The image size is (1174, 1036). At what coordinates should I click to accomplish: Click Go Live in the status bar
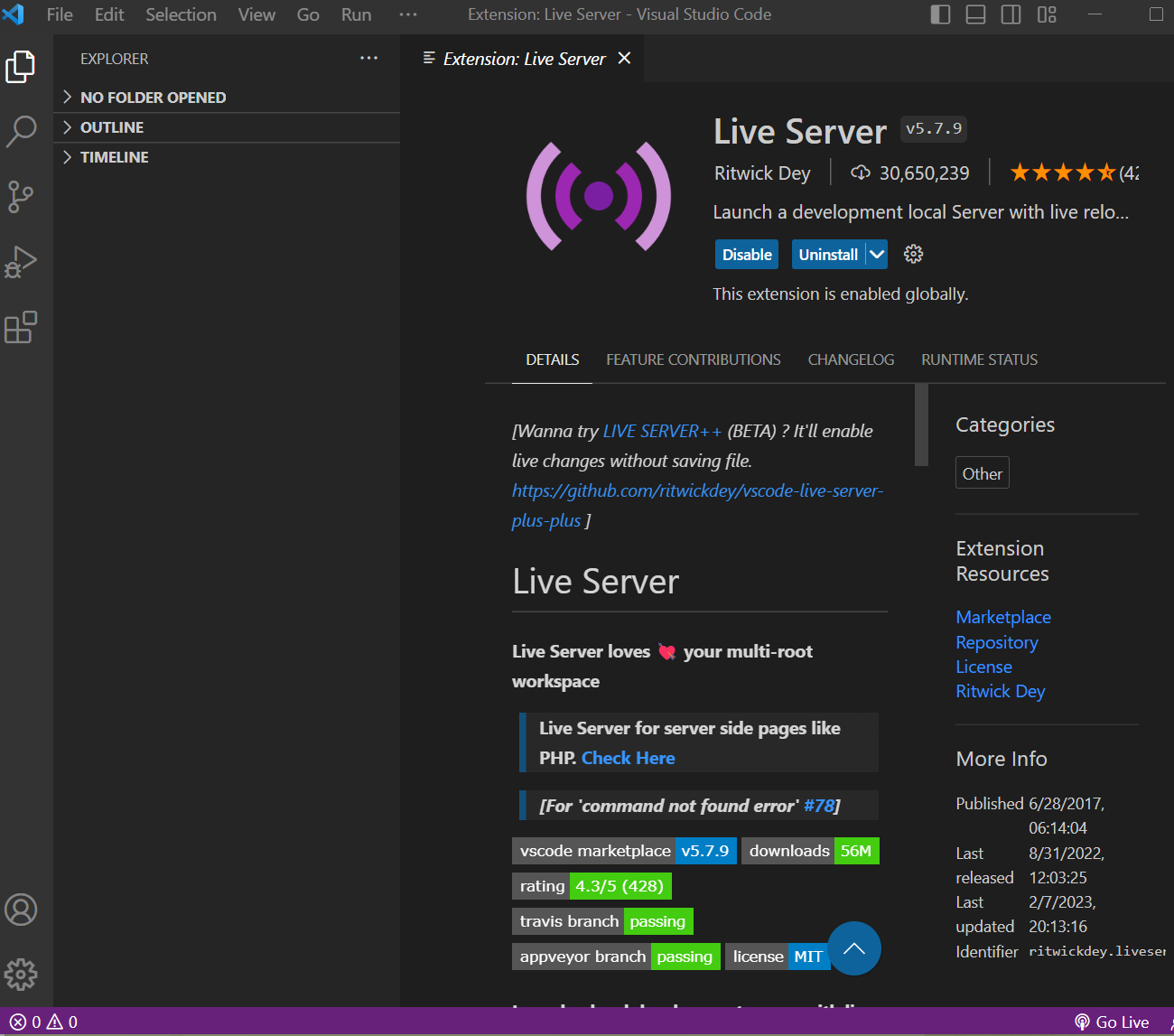click(x=1112, y=1022)
